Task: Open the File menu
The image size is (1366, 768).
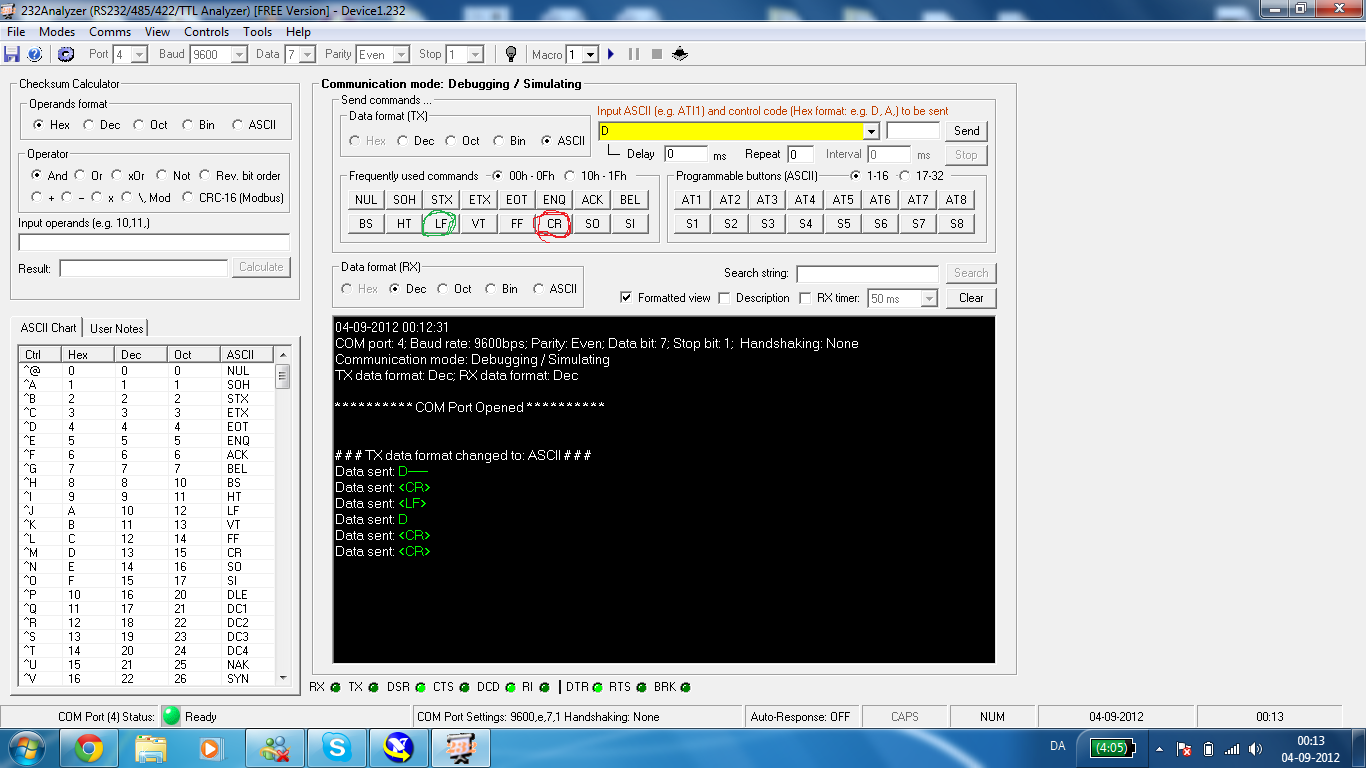Action: (x=16, y=32)
